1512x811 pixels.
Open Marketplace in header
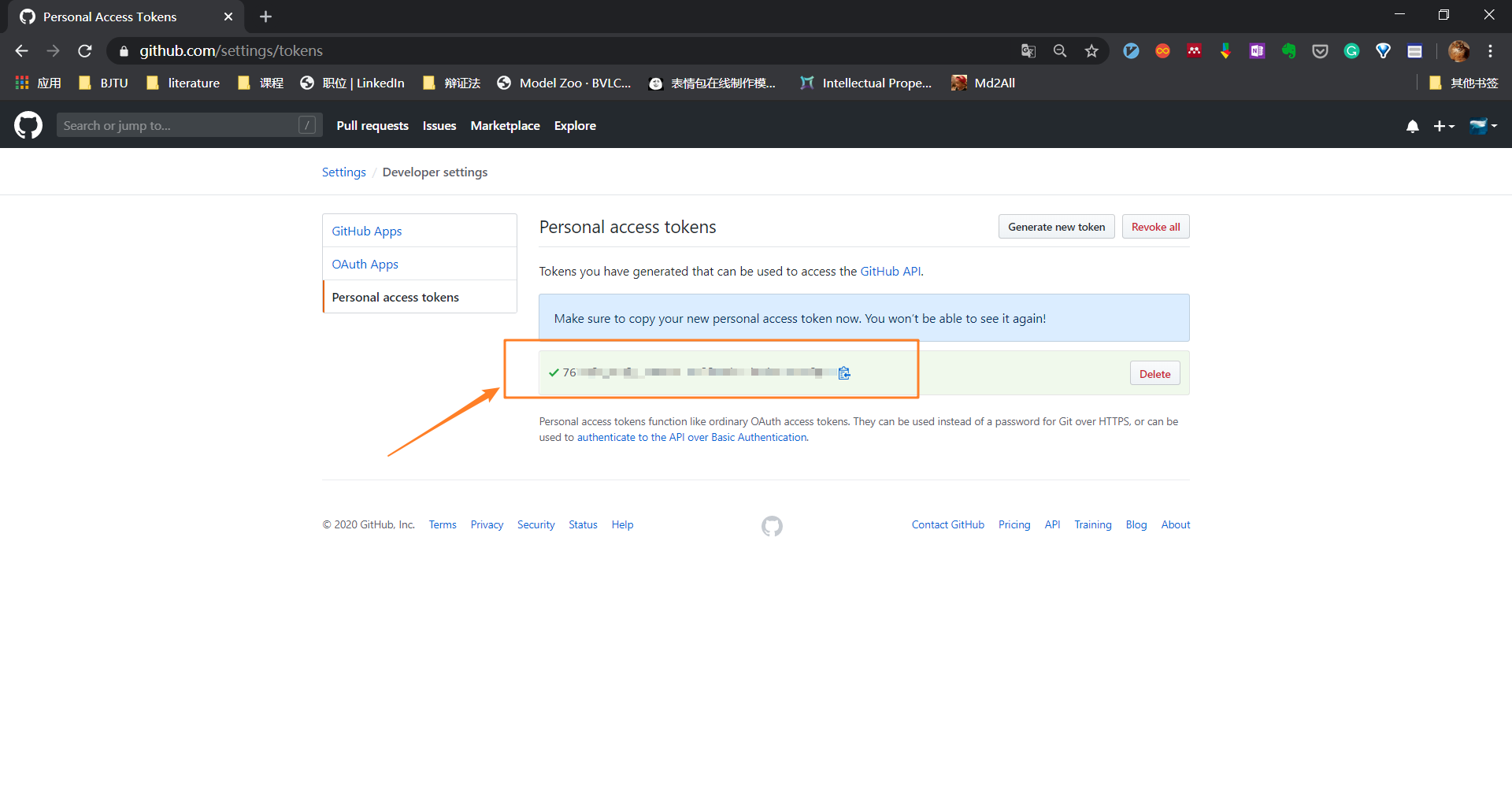point(506,126)
